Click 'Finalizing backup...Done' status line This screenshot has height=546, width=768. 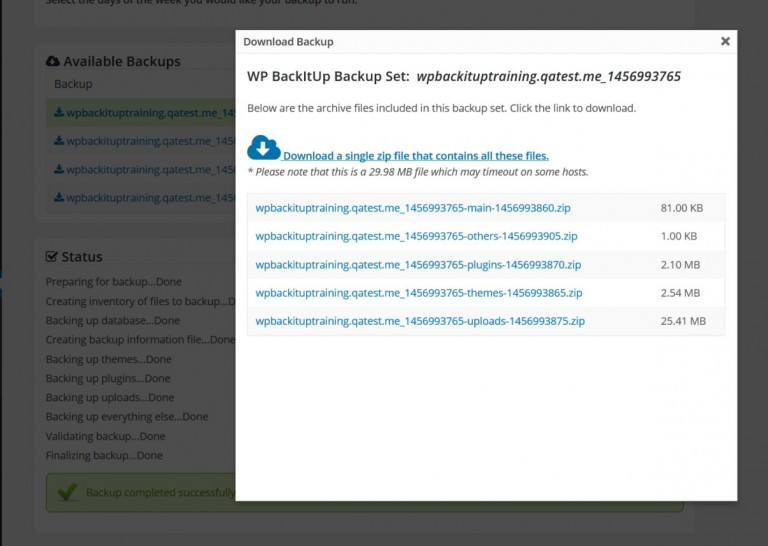coord(104,455)
